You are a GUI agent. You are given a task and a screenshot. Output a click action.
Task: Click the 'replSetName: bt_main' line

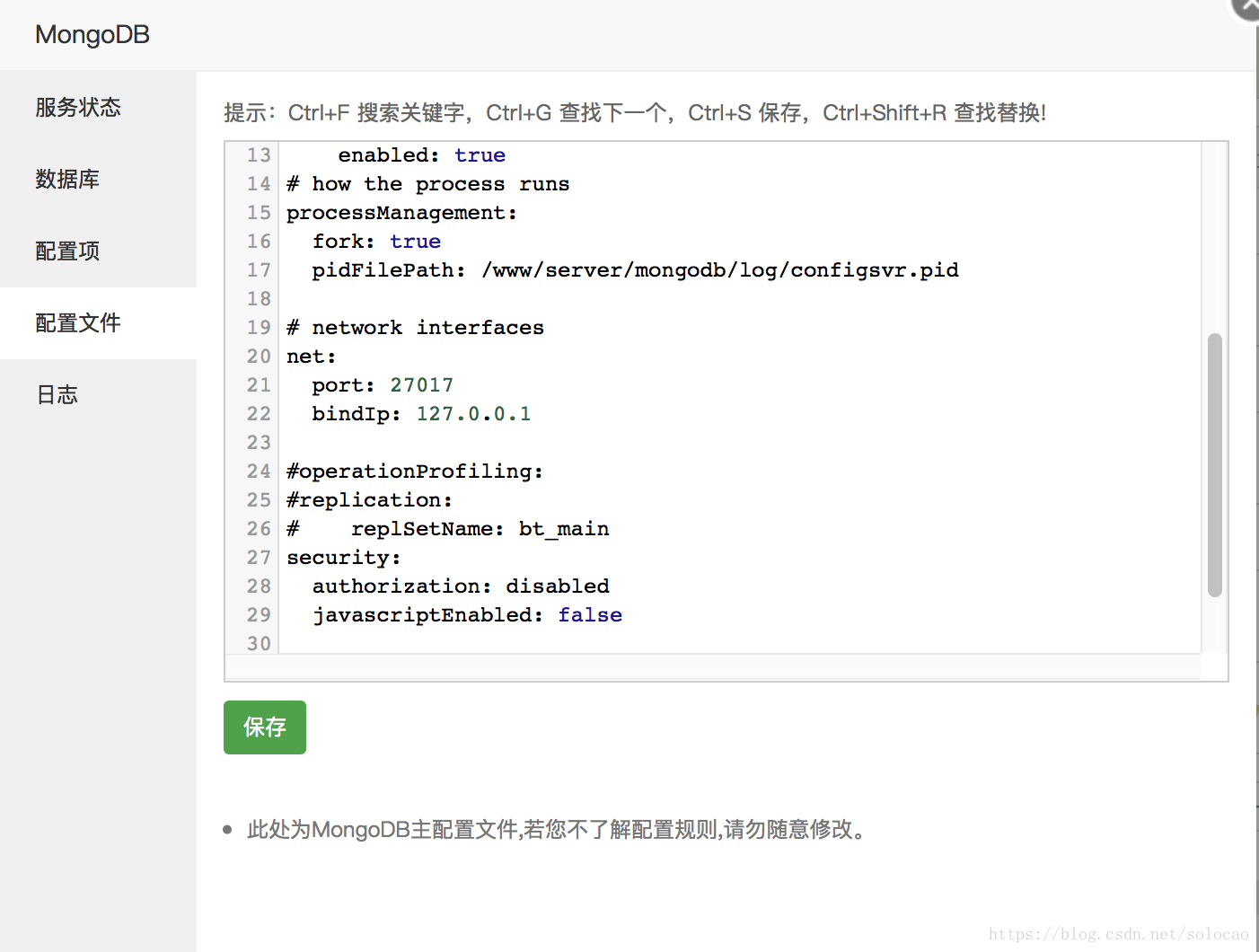pyautogui.click(x=447, y=529)
